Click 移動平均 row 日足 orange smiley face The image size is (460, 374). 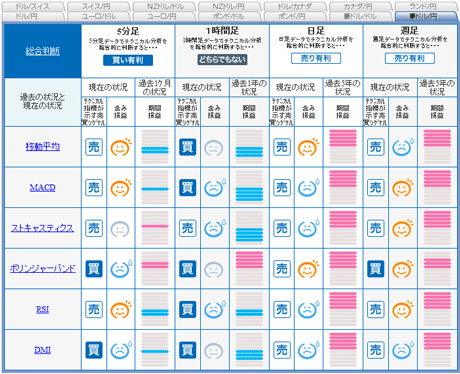tap(308, 147)
